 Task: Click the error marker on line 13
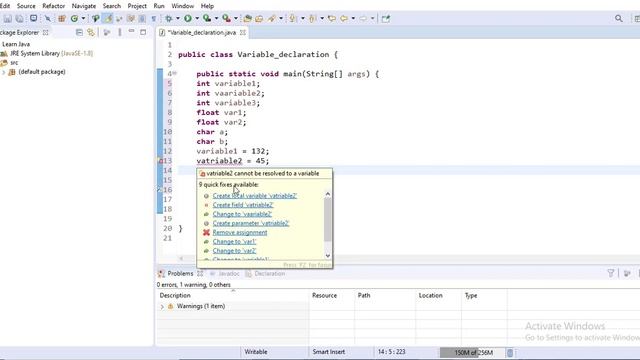160,161
